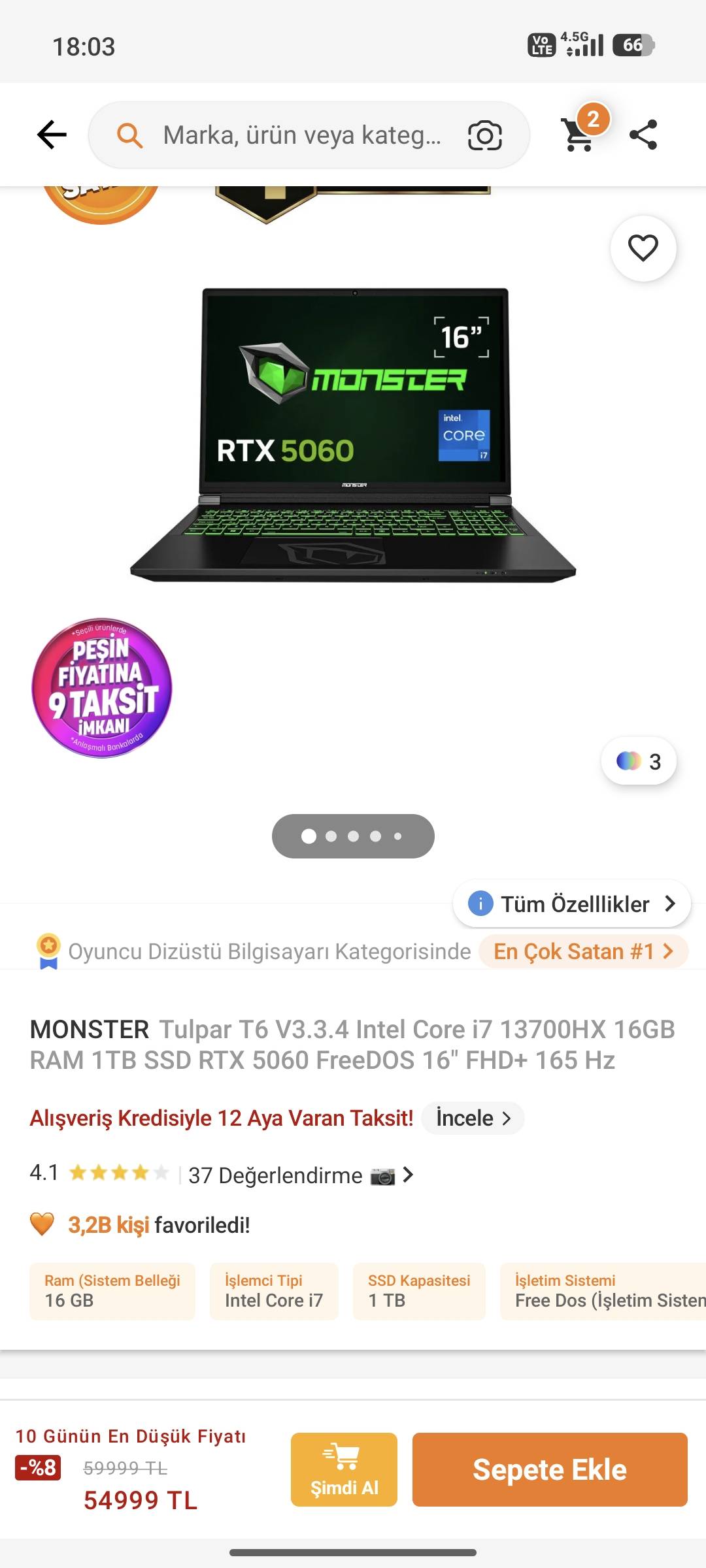Add product to favorites with heart button

[643, 248]
